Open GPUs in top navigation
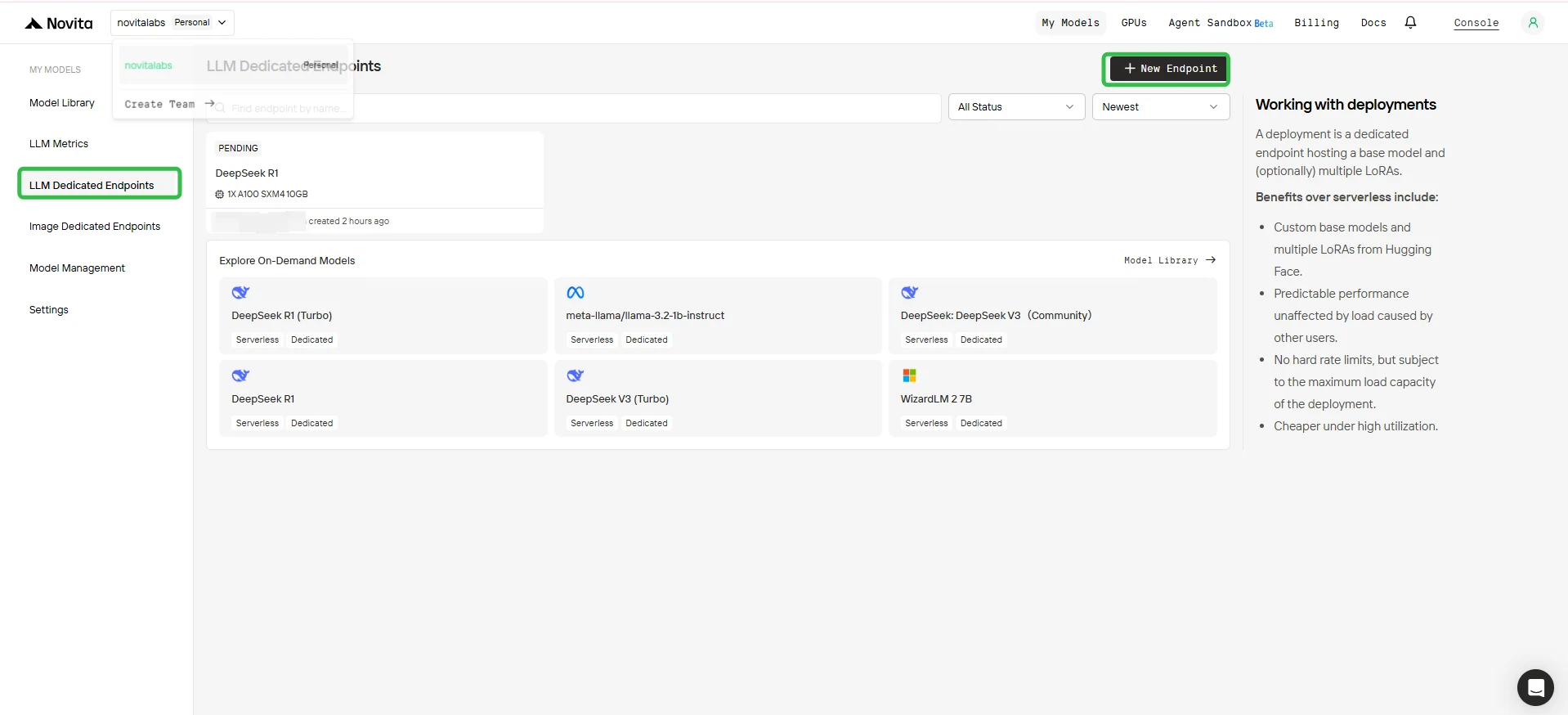This screenshot has width=1568, height=715. click(1134, 23)
